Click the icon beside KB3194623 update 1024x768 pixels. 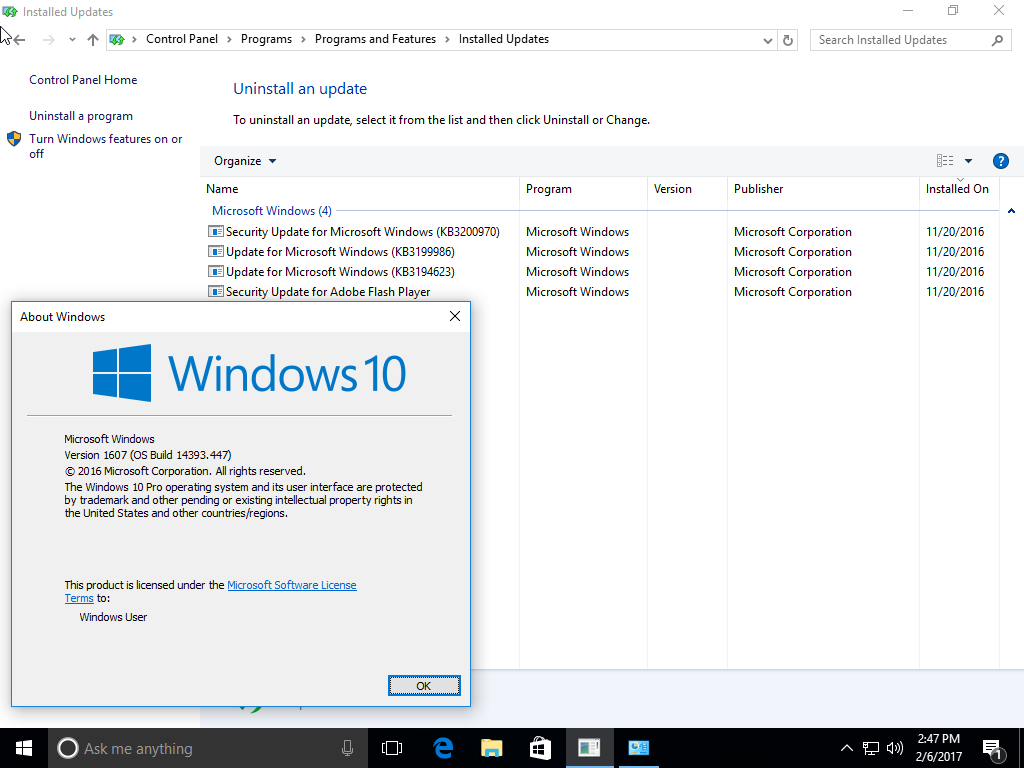tap(216, 271)
